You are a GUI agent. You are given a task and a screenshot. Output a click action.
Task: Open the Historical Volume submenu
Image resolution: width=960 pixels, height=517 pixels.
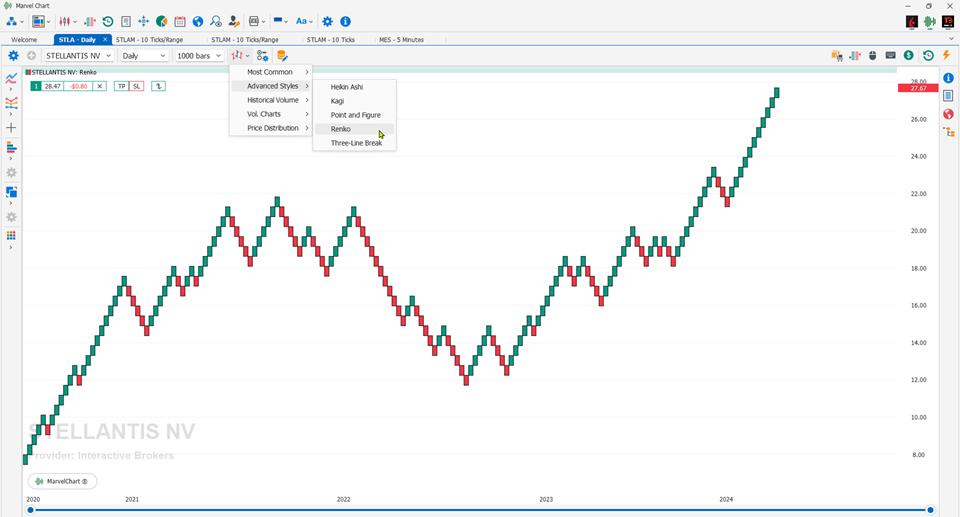(x=271, y=100)
